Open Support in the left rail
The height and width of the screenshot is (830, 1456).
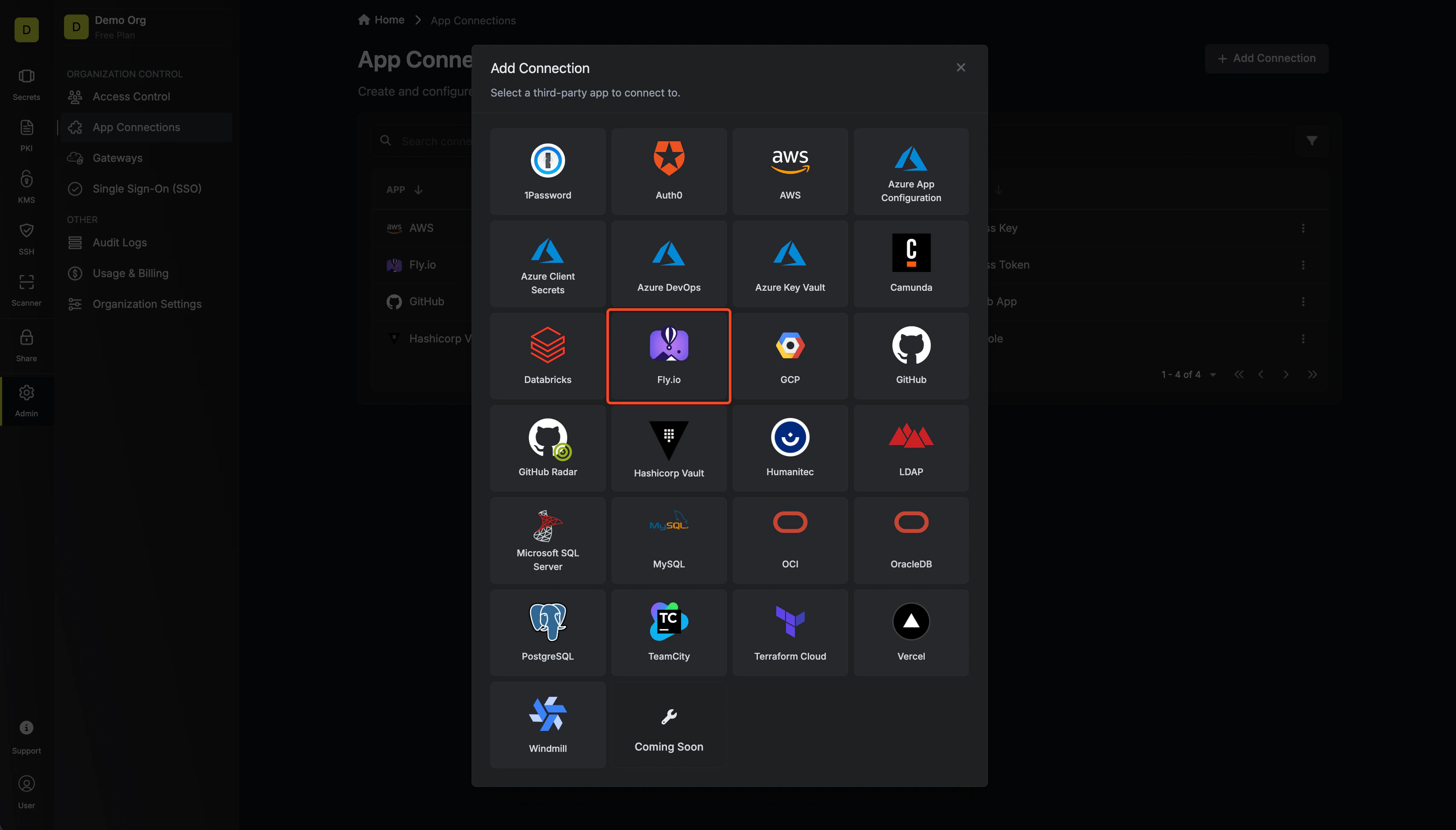coord(26,738)
